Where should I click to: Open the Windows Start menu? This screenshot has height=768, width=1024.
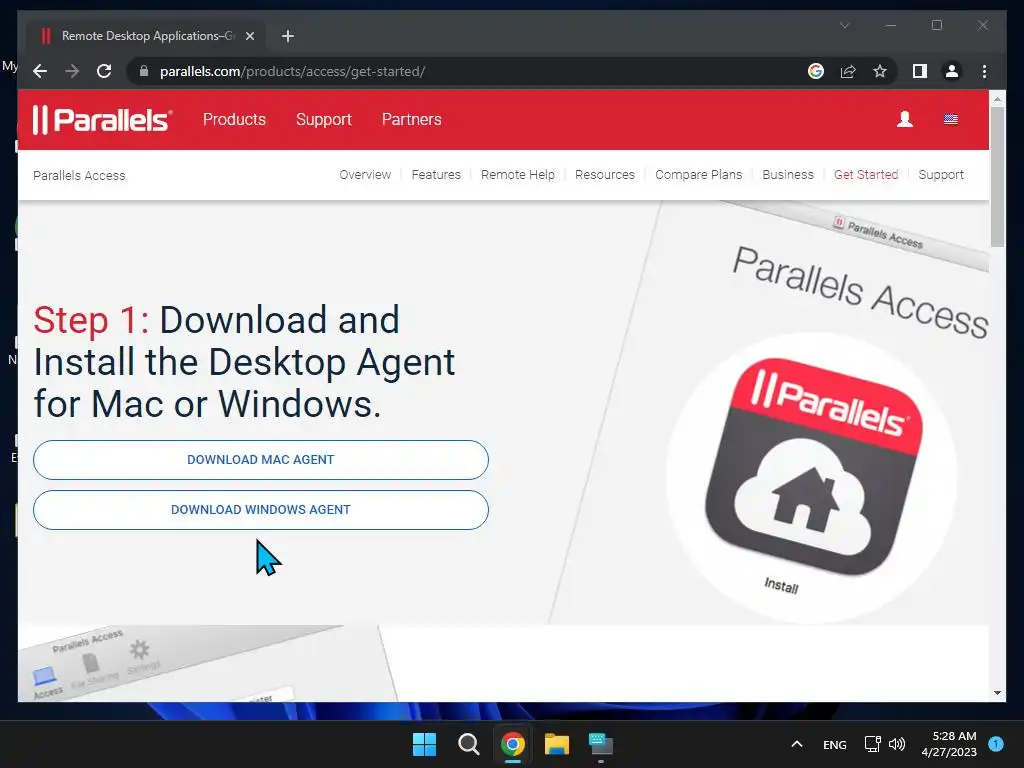tap(424, 744)
